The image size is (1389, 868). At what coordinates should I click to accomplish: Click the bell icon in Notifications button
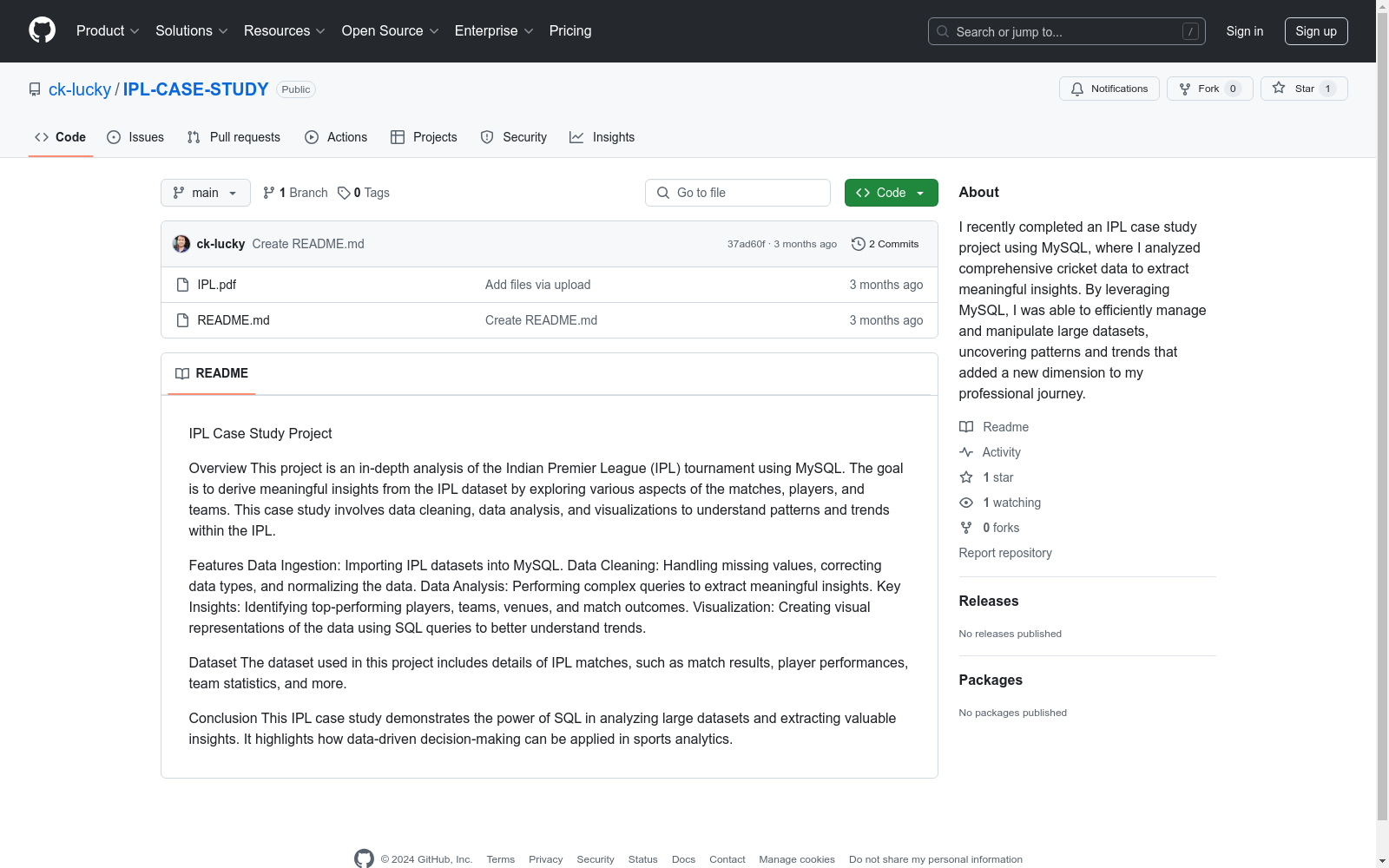[x=1077, y=89]
